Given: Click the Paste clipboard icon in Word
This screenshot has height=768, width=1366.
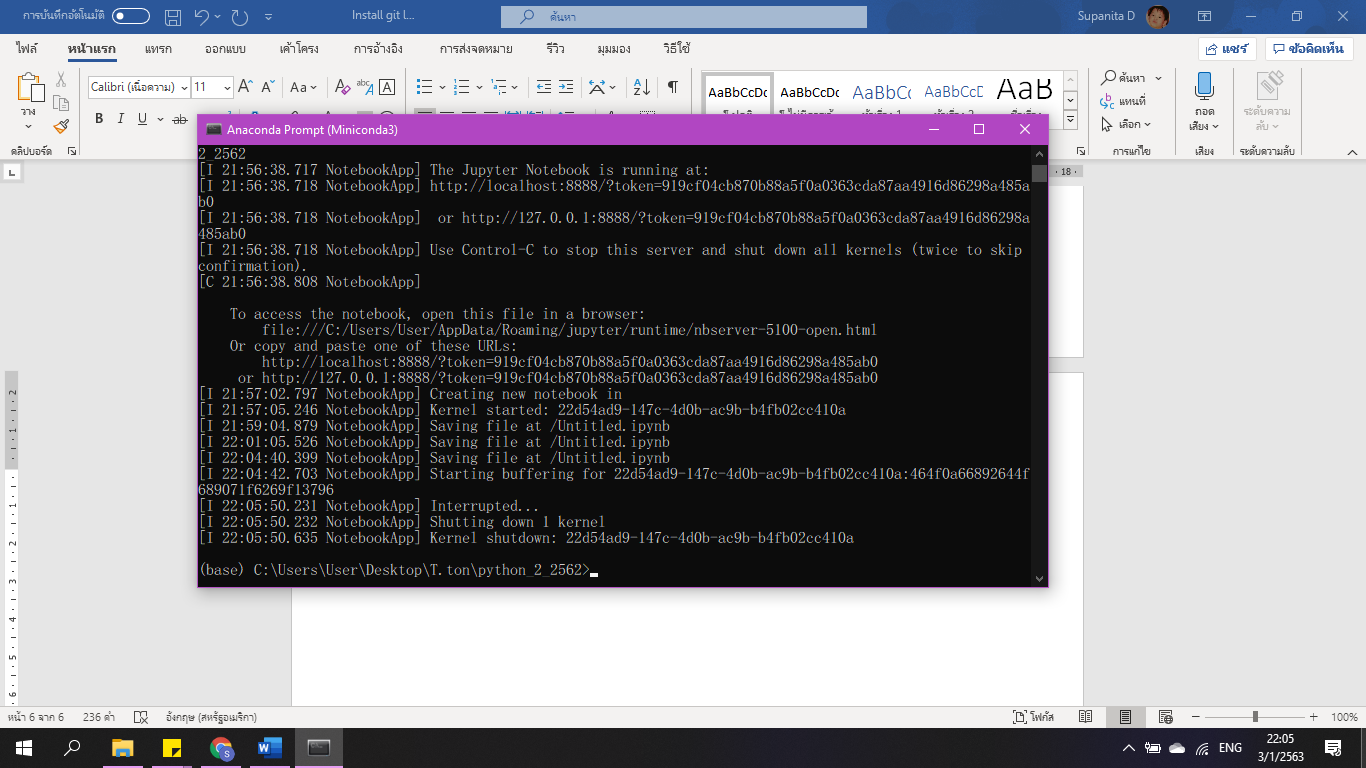Looking at the screenshot, I should 31,88.
